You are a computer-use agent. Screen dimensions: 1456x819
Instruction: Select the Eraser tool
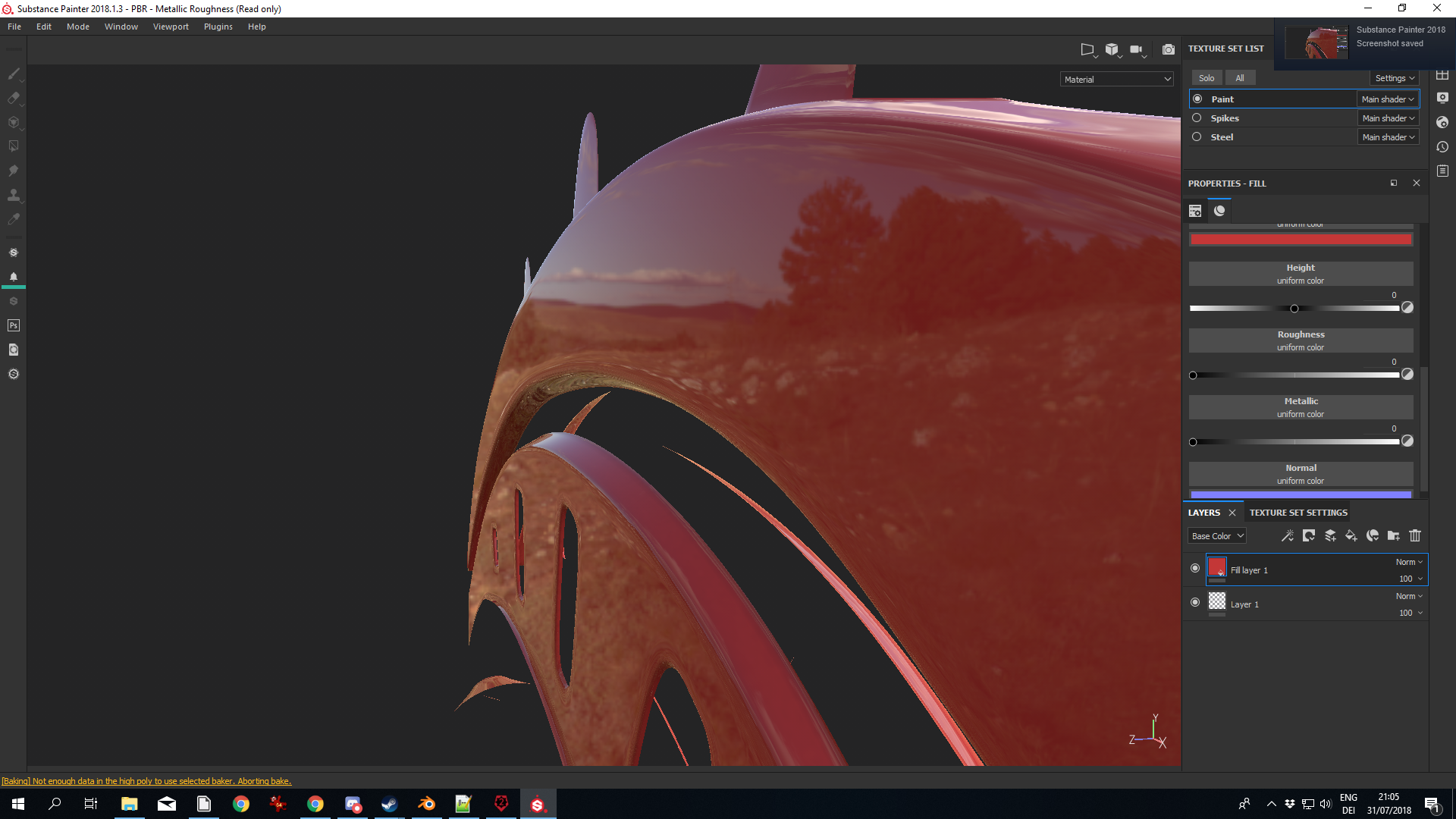13,98
